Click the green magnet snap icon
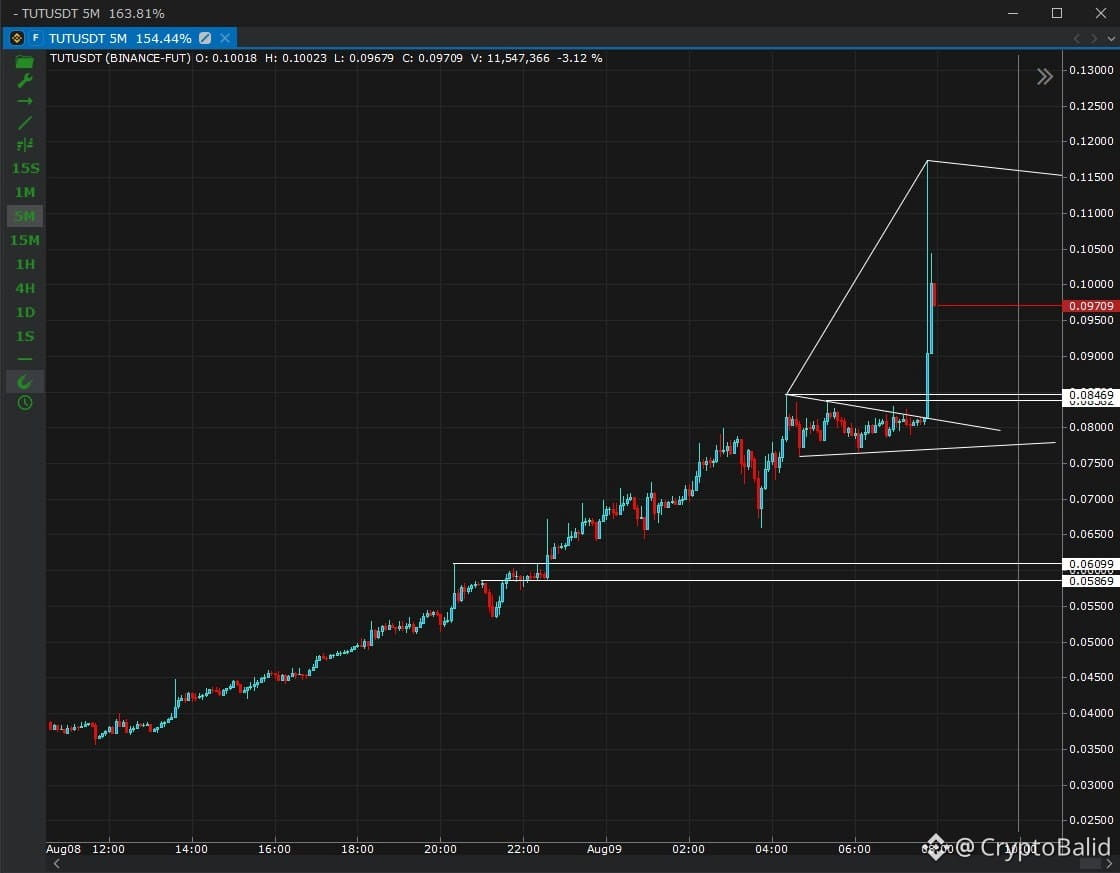Viewport: 1120px width, 873px height. [24, 381]
